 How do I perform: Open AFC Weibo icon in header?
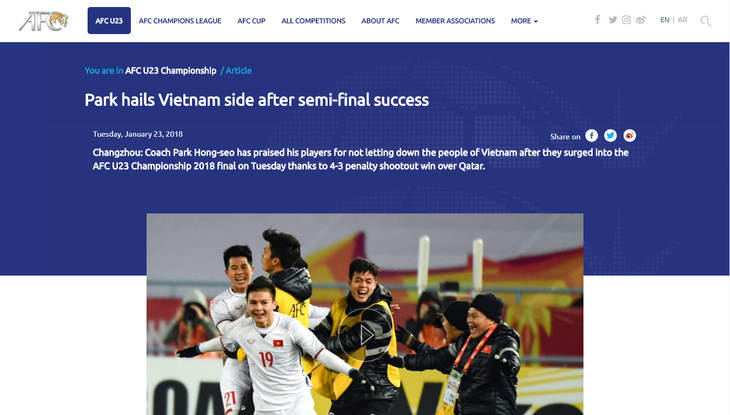tap(641, 20)
